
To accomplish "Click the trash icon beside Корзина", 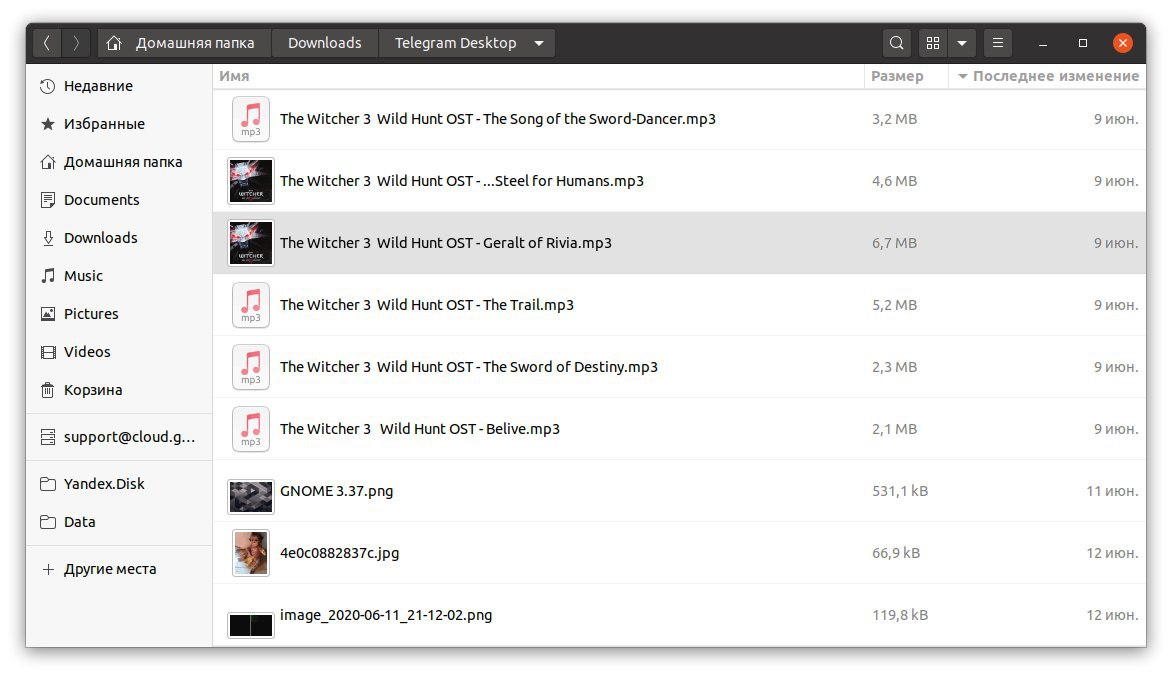I will click(48, 390).
